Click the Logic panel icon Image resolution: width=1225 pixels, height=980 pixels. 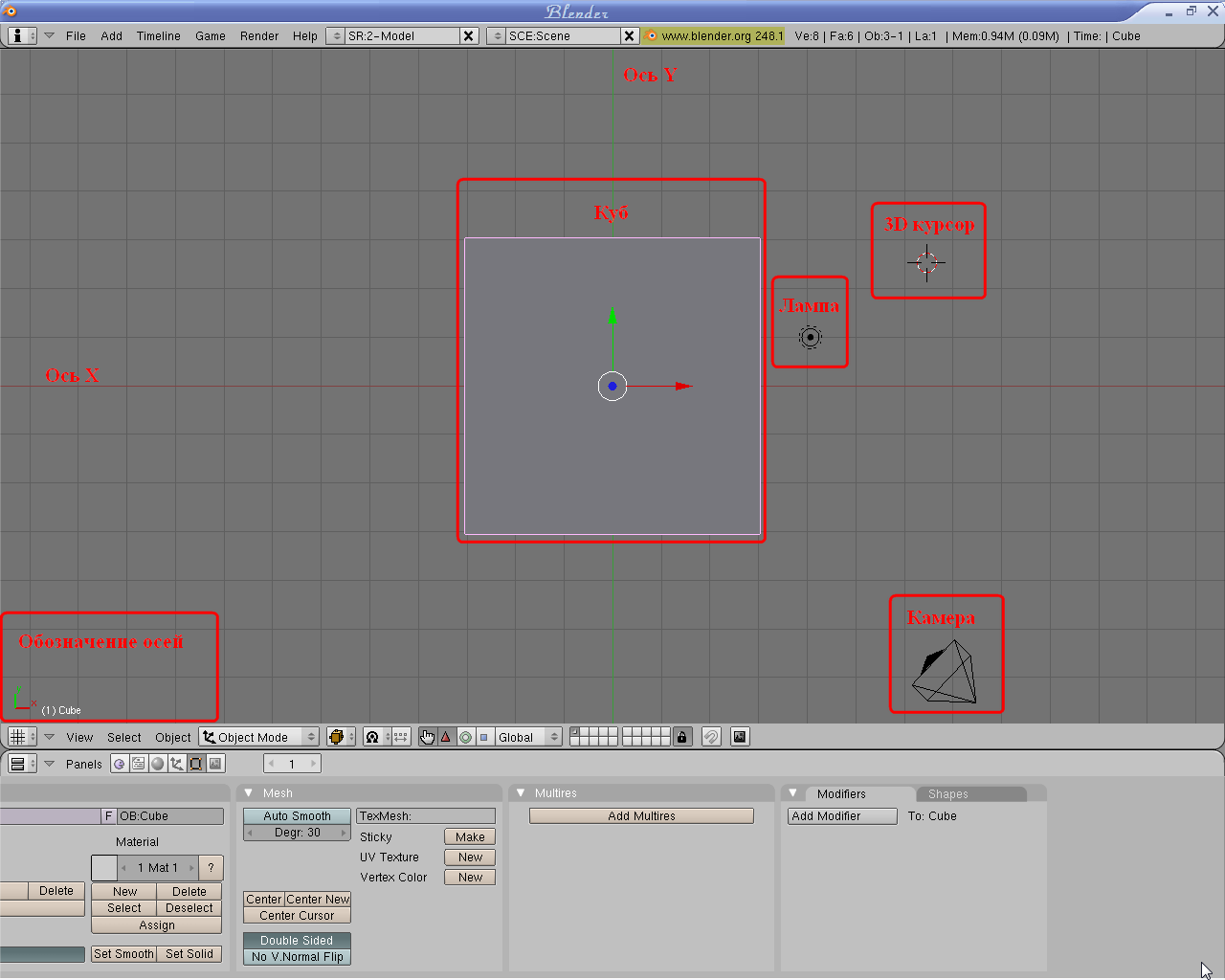click(x=119, y=764)
